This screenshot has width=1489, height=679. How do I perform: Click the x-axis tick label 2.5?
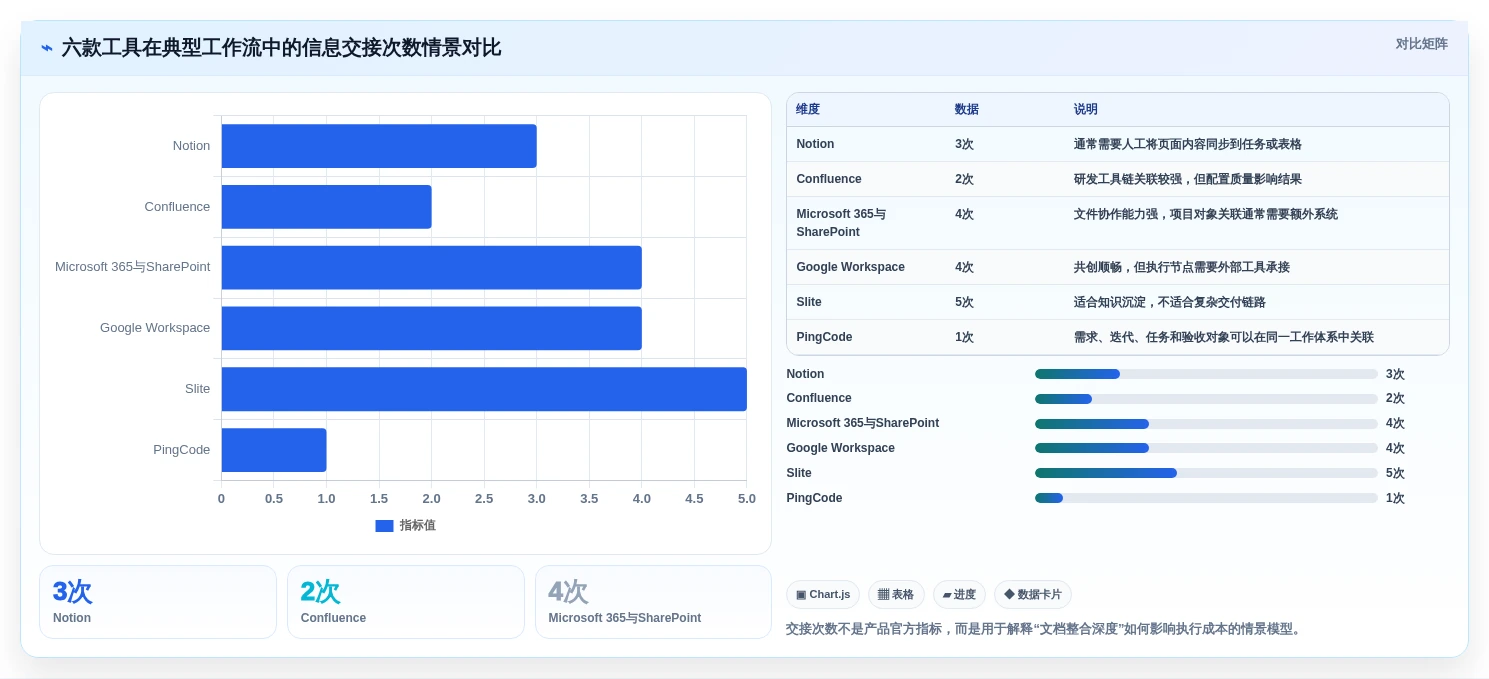point(484,498)
